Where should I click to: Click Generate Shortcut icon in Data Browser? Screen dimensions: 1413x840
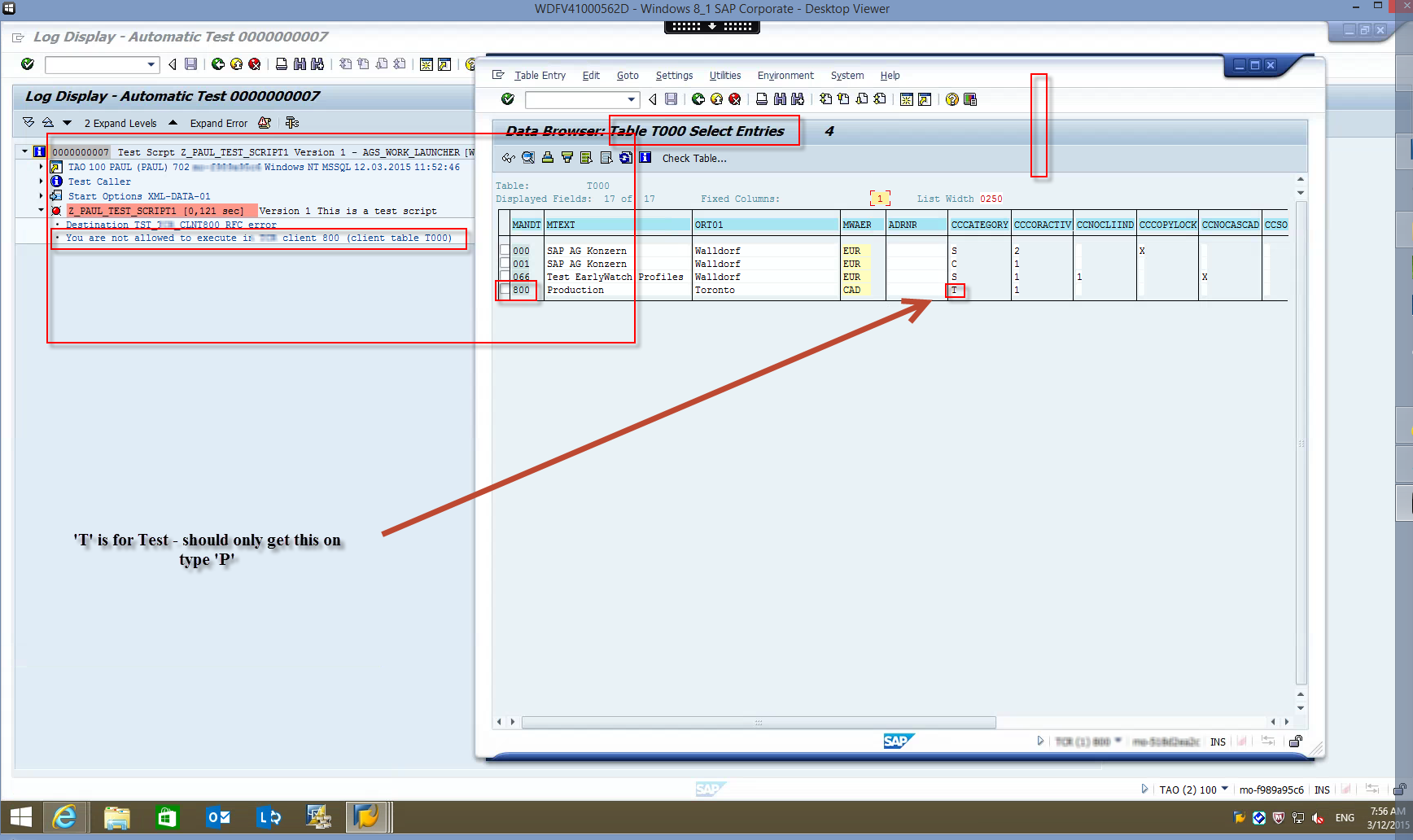pos(925,99)
